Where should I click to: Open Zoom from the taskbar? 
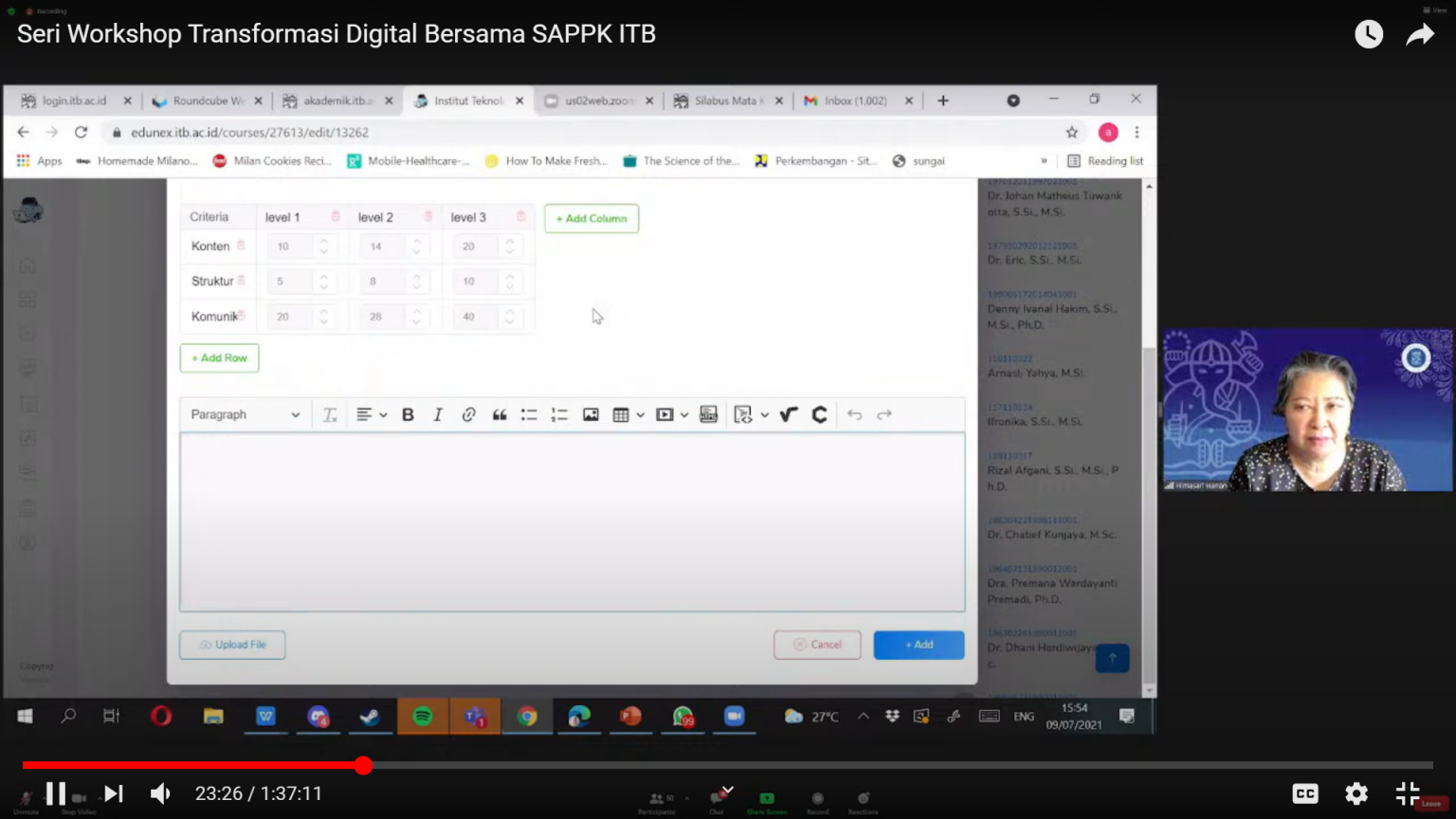point(735,717)
